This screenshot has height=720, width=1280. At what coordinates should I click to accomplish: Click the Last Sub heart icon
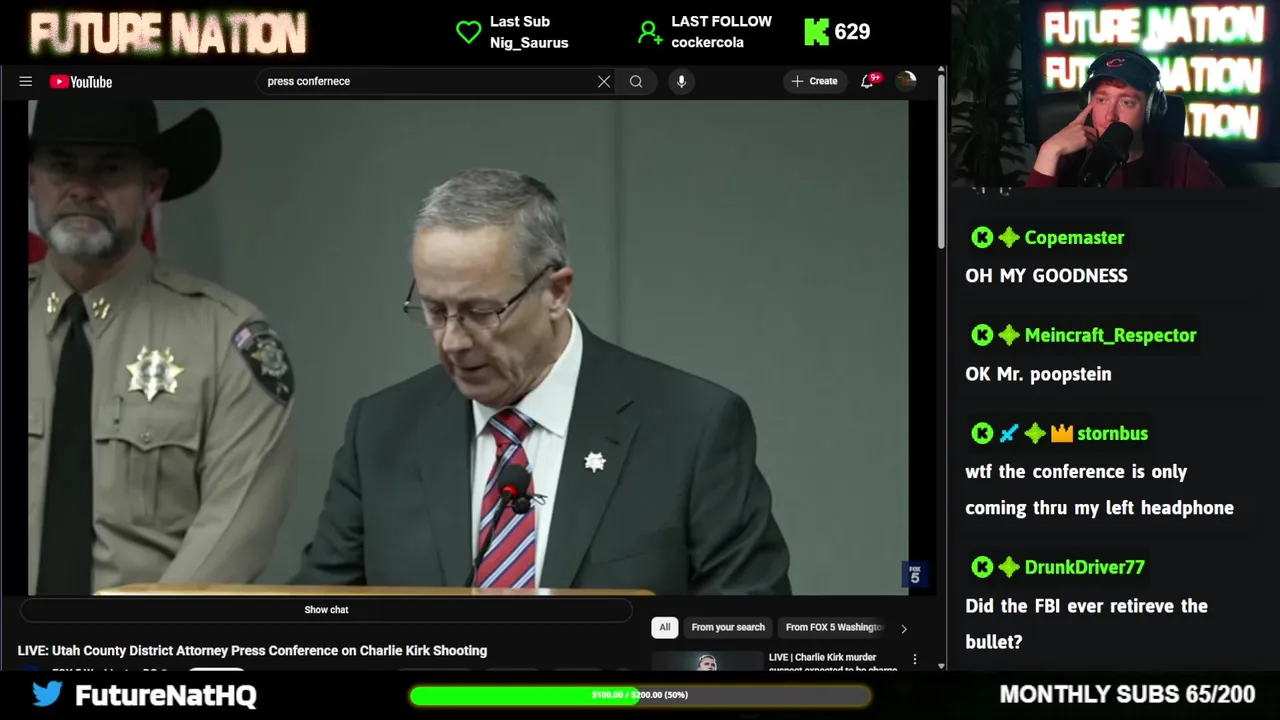468,32
